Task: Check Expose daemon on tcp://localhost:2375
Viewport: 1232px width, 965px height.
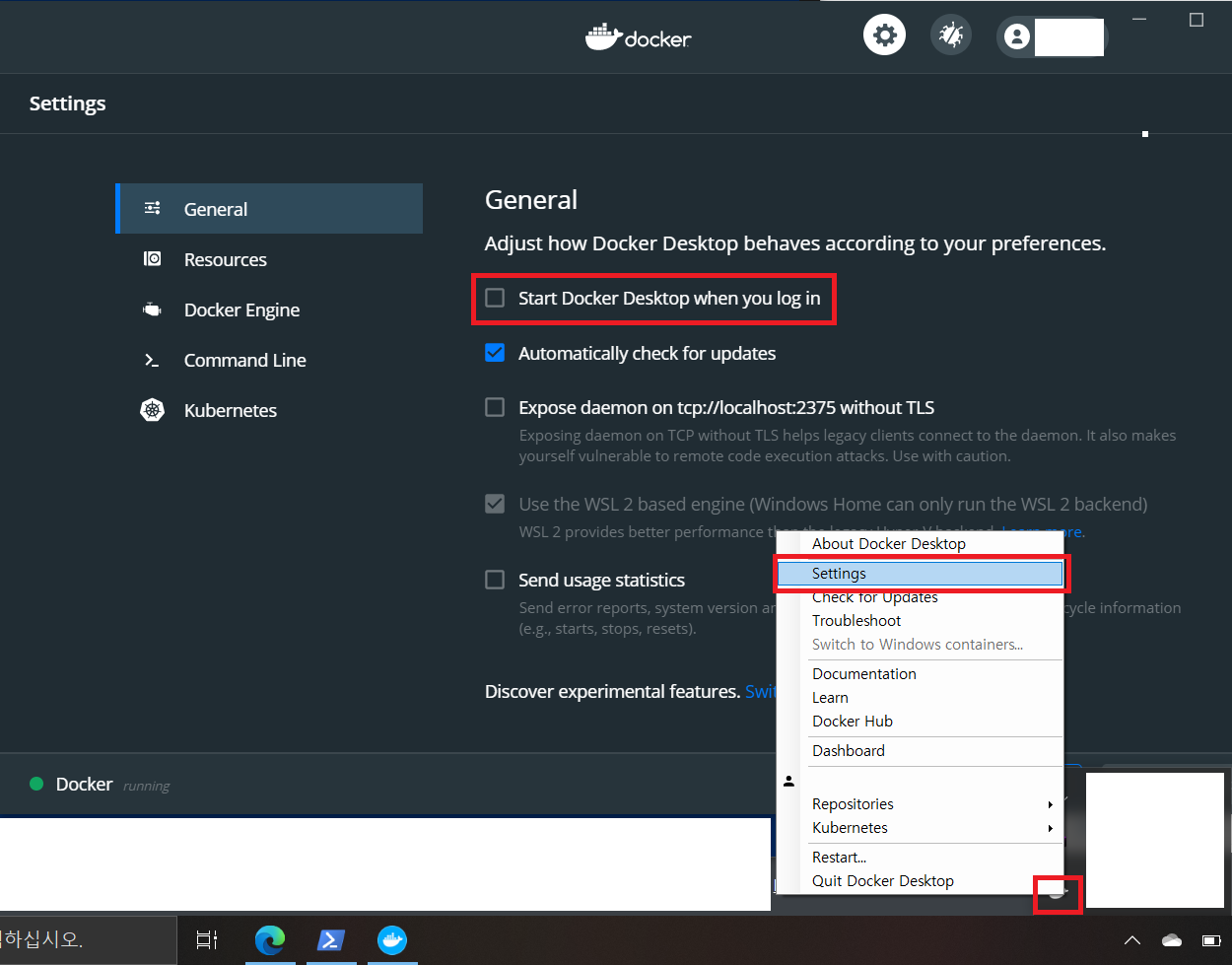Action: pos(495,407)
